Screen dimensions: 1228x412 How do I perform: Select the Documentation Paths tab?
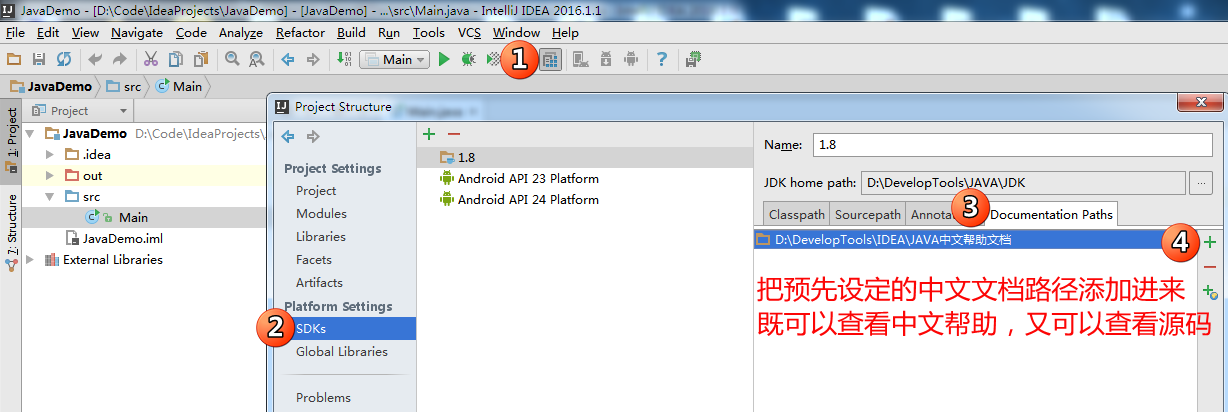click(1051, 214)
